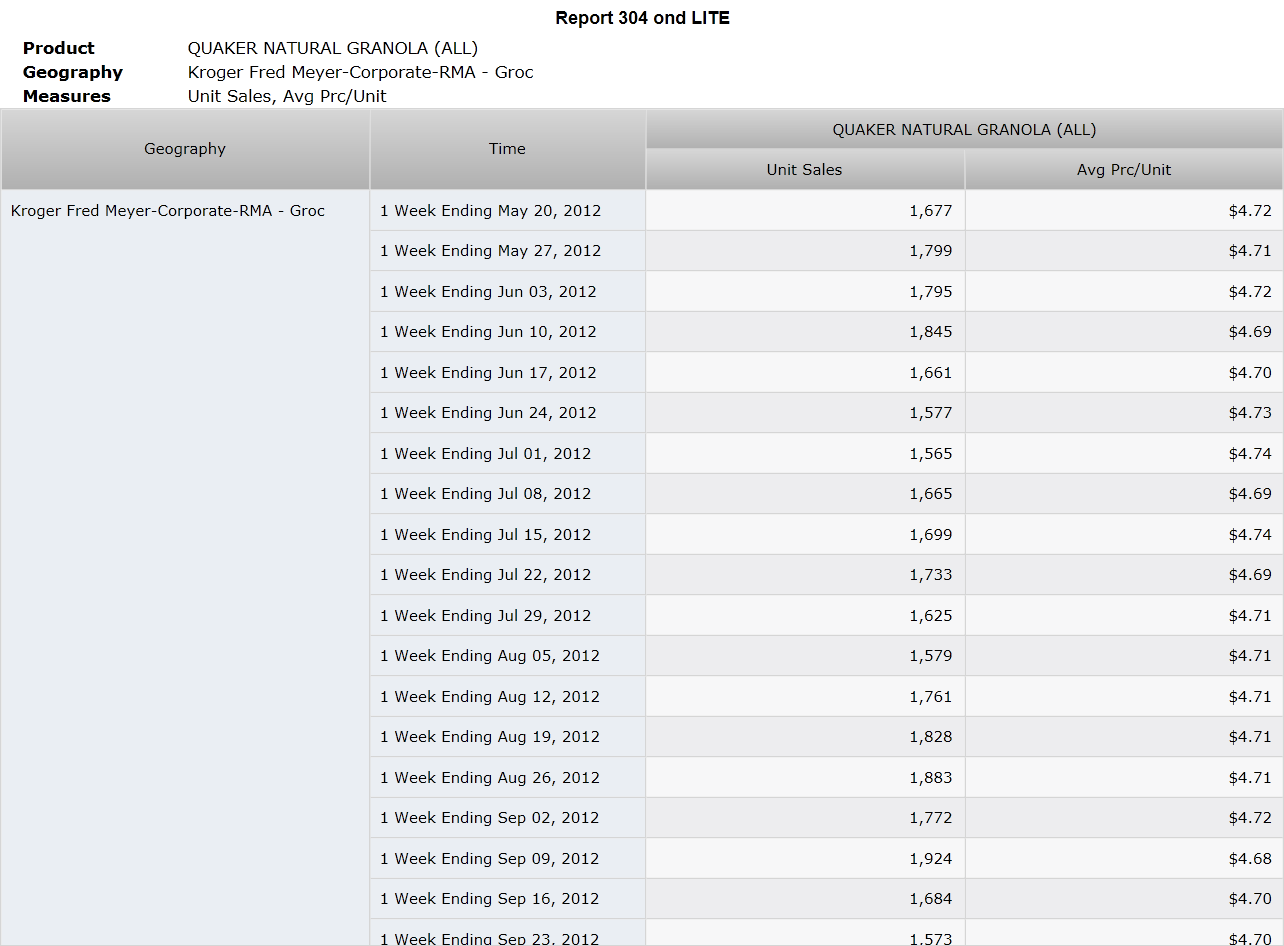
Task: Select row 1 Week Ending Aug 26, 2012
Action: click(x=508, y=778)
